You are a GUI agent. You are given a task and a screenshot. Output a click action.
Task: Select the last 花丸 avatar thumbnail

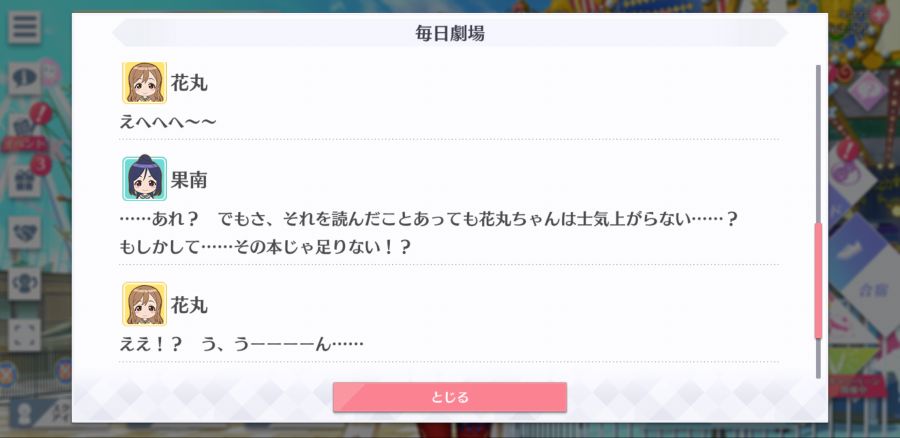144,304
